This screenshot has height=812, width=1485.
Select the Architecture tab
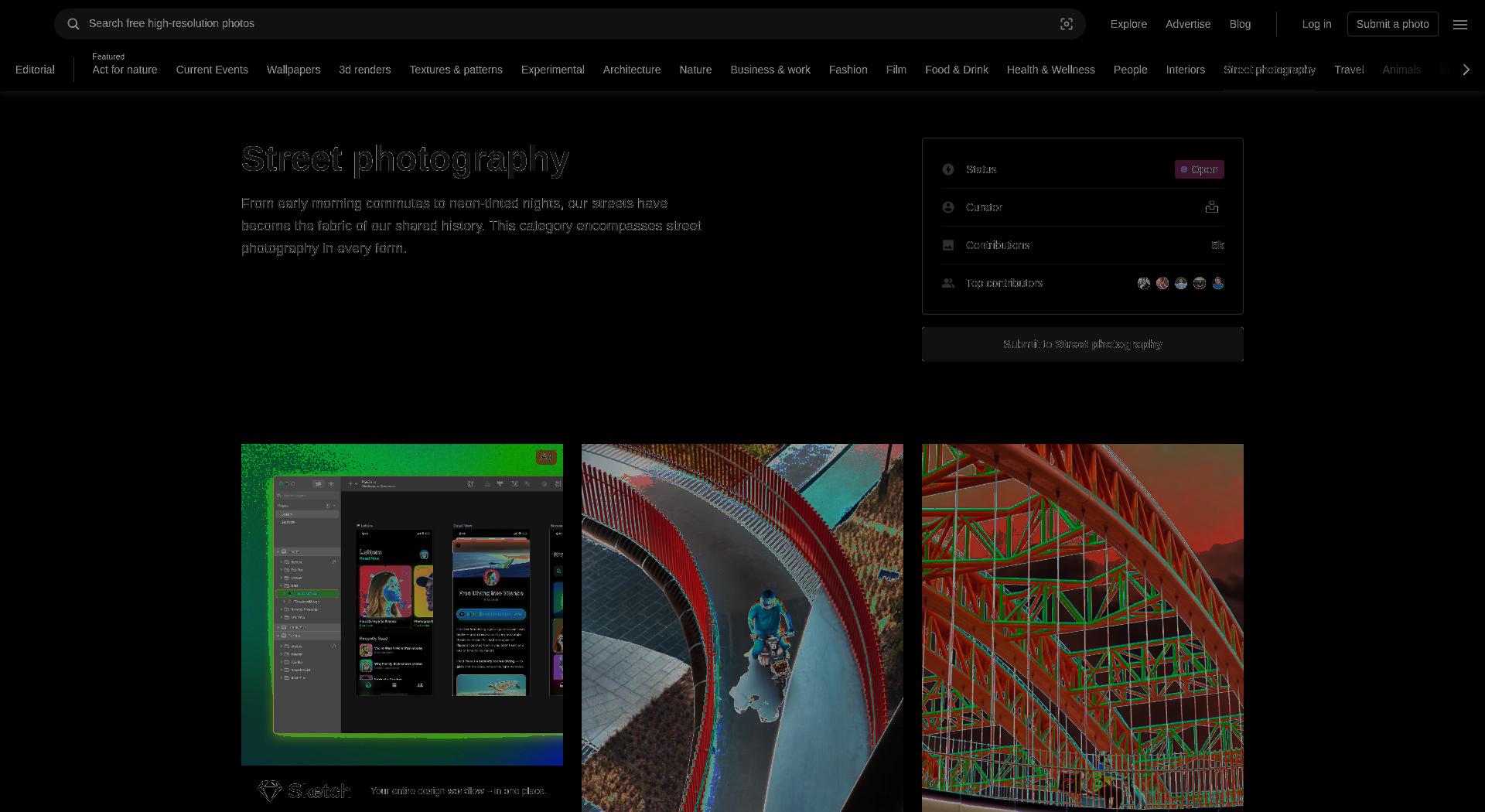pyautogui.click(x=632, y=70)
